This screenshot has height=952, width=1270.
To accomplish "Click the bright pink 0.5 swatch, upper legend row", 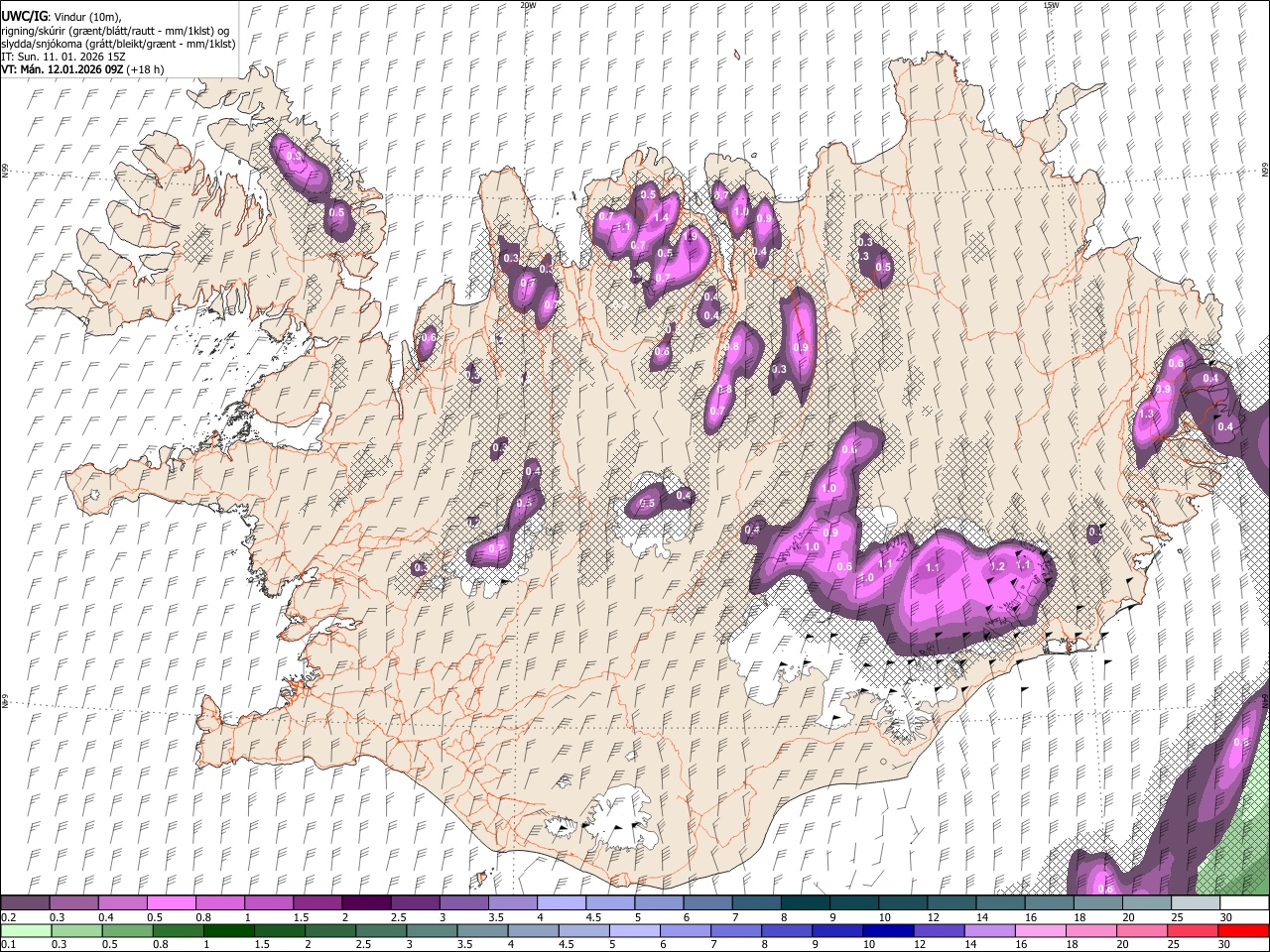I will pyautogui.click(x=171, y=903).
